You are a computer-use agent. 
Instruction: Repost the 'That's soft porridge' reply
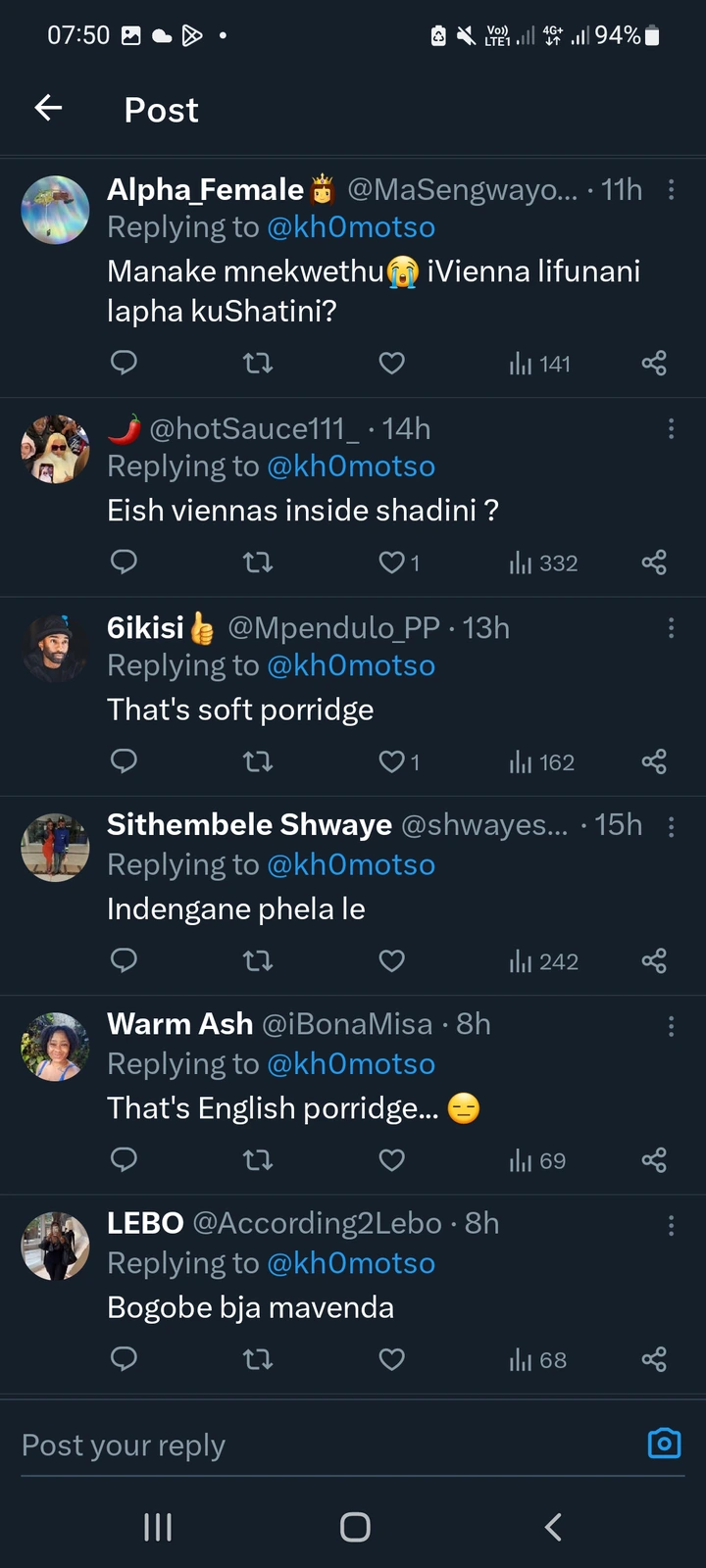pos(257,761)
